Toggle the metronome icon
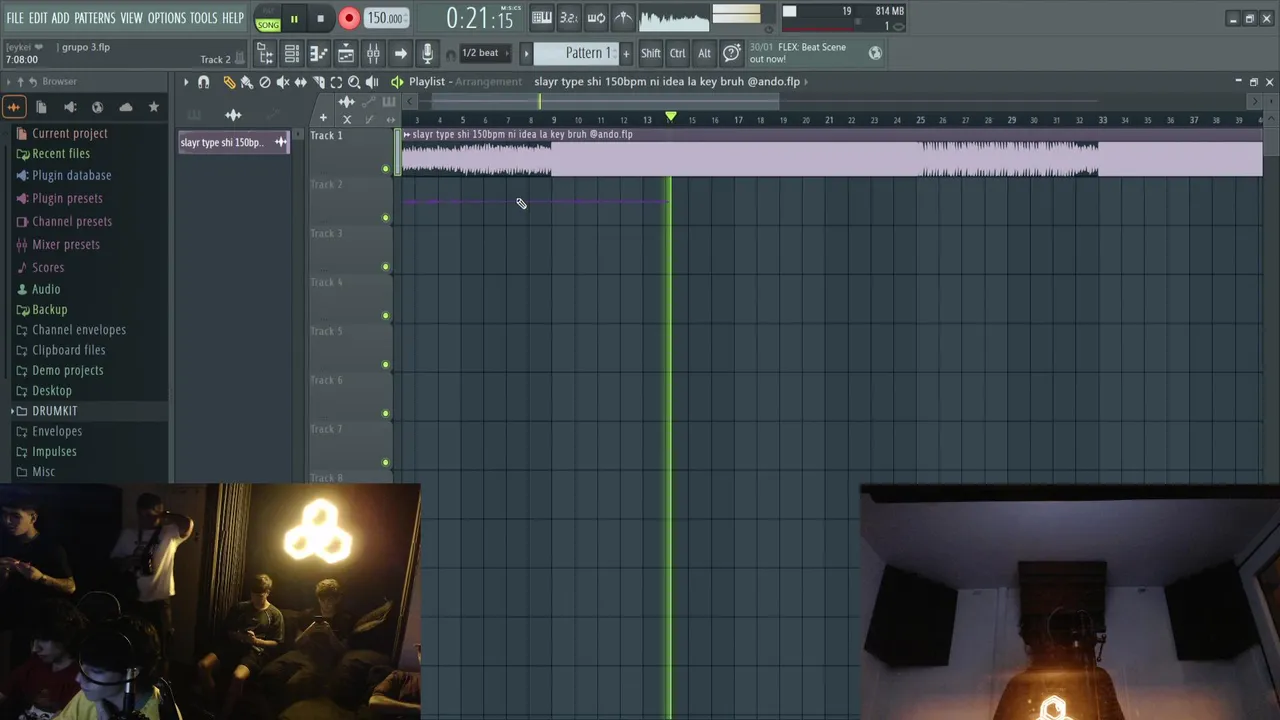The height and width of the screenshot is (720, 1280). (622, 17)
